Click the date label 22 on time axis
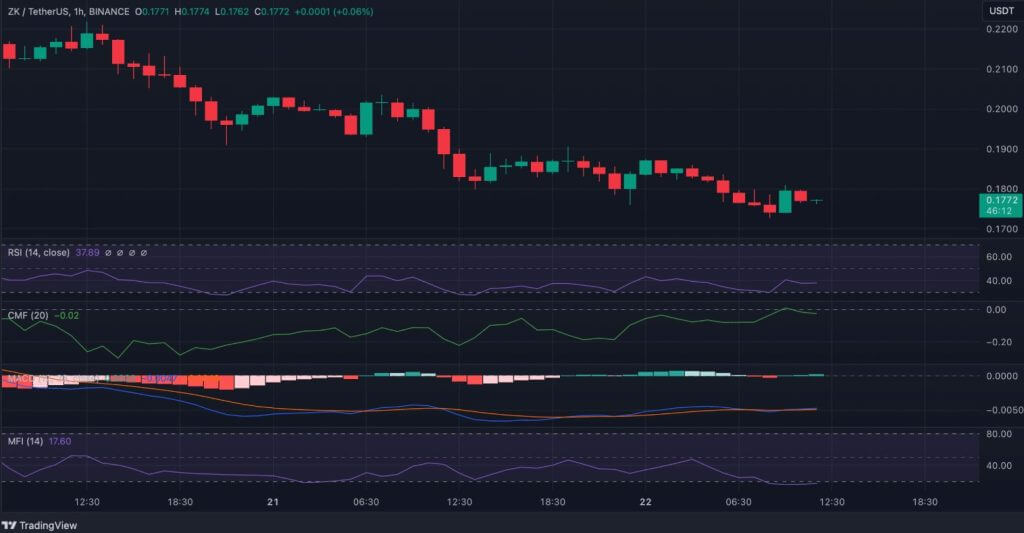Screen dimensions: 1024x533 pos(645,502)
